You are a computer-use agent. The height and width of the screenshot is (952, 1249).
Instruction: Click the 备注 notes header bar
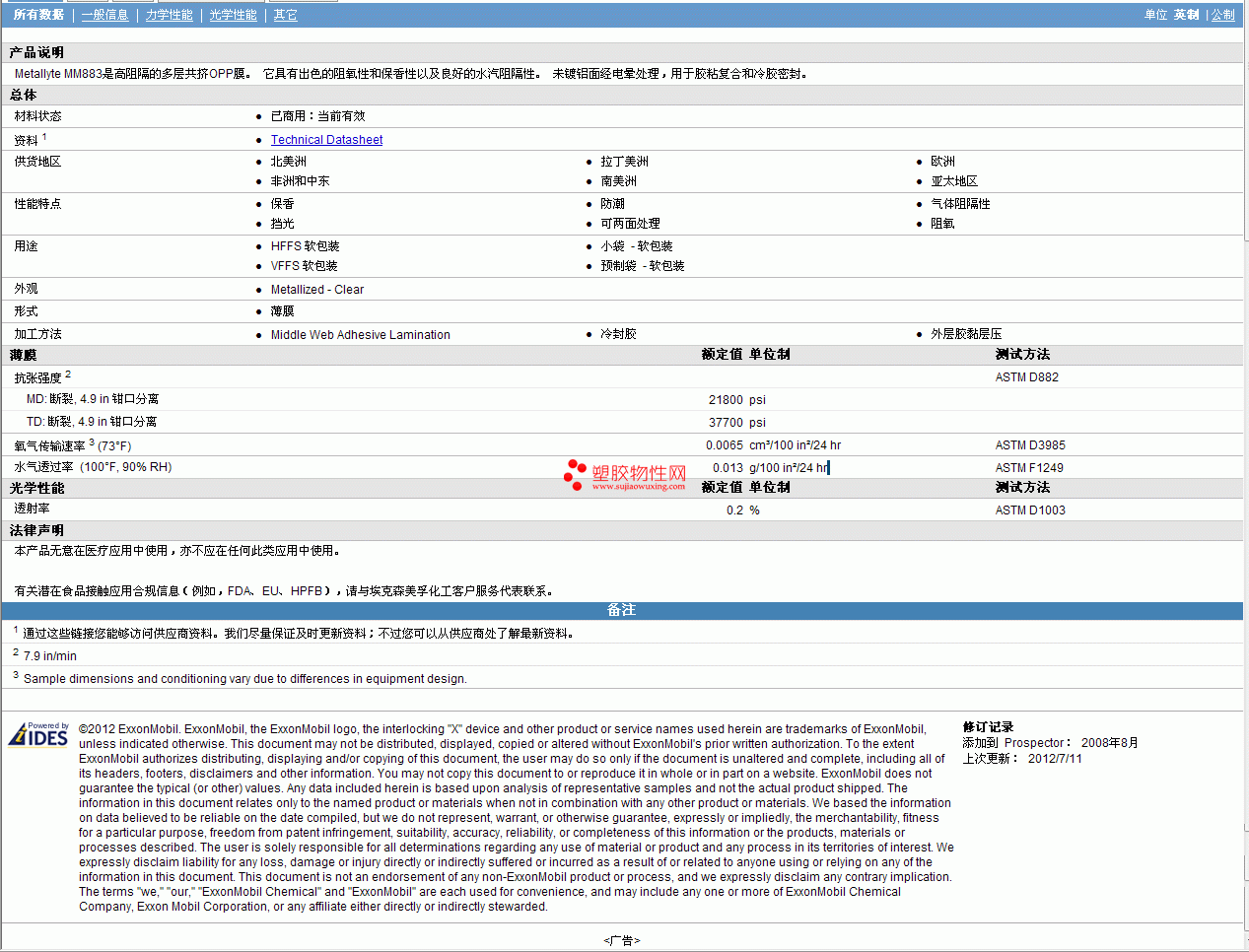622,610
